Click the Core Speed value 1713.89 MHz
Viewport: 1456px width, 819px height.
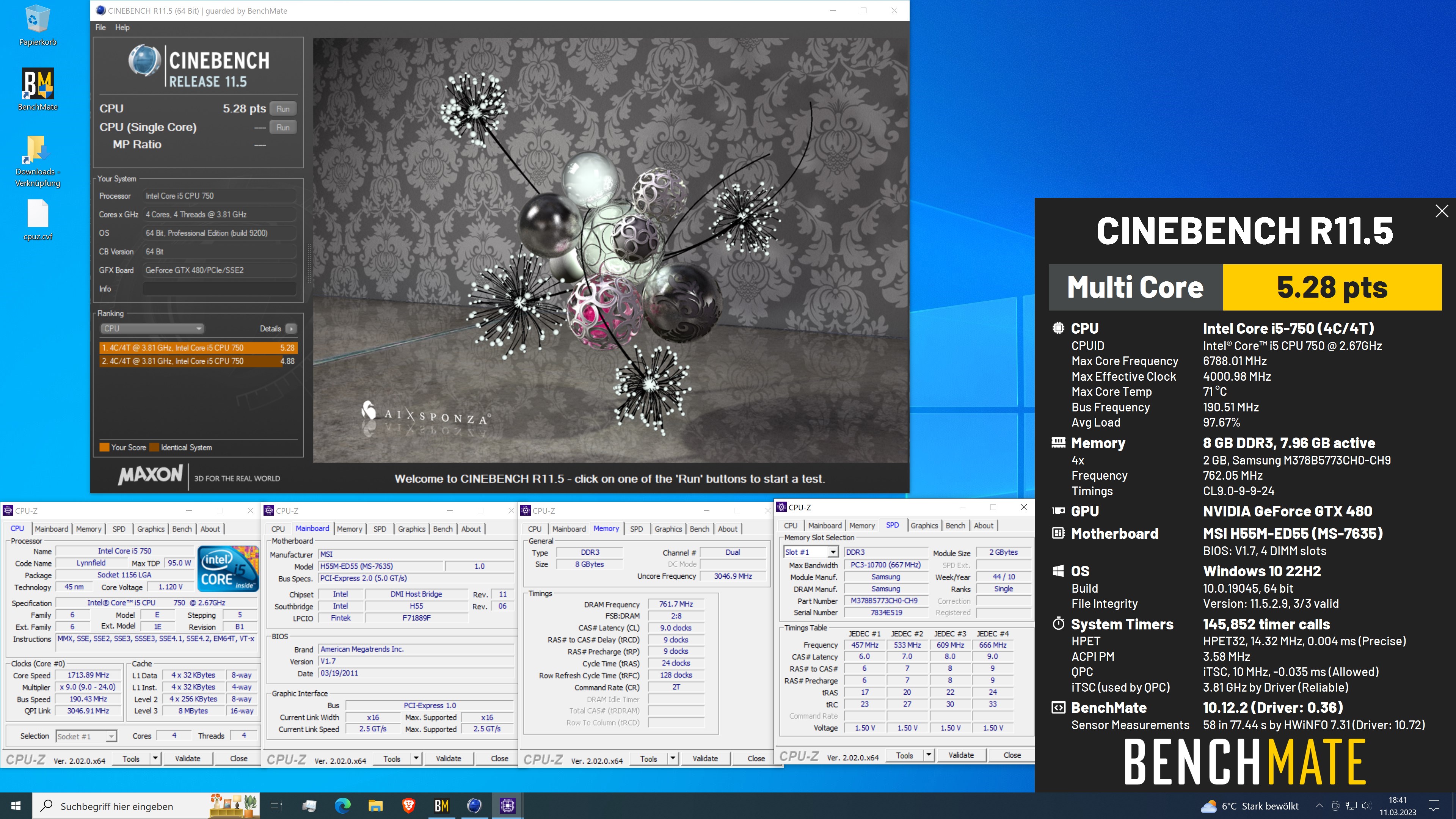88,675
